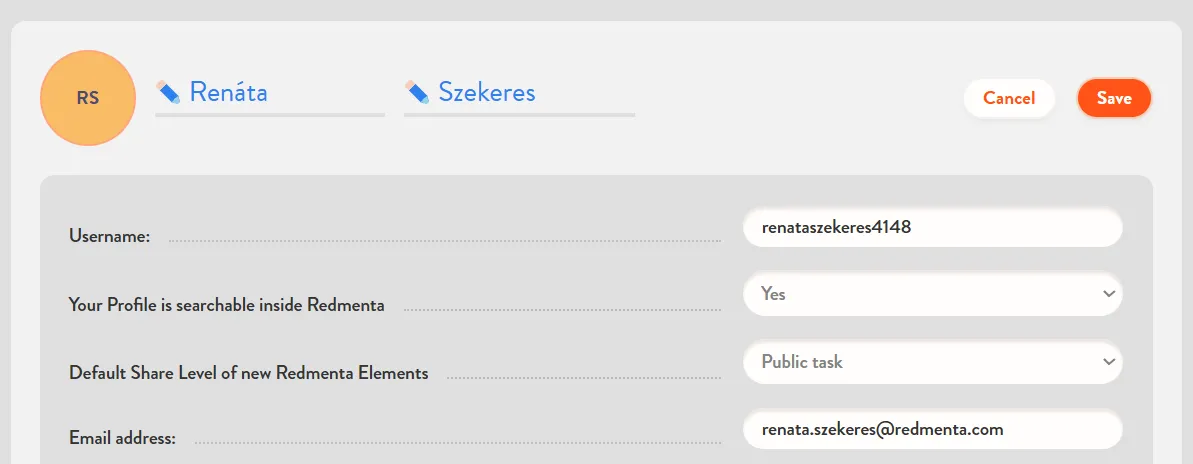
Task: Click the Username label
Action: [x=109, y=237]
